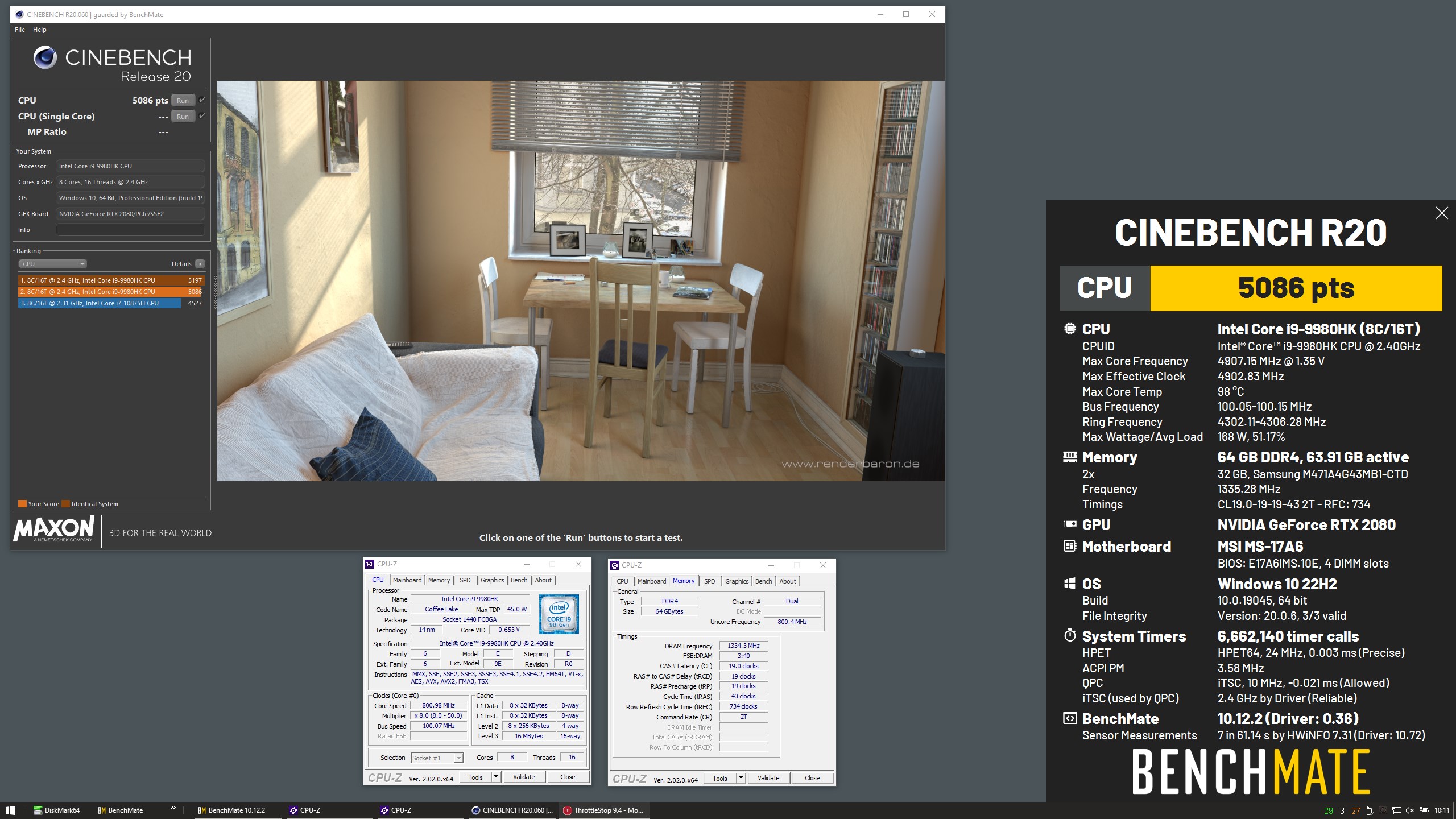Click the Memory module icon in BenchMate panel
Screen dimensions: 1456x819
click(1070, 457)
